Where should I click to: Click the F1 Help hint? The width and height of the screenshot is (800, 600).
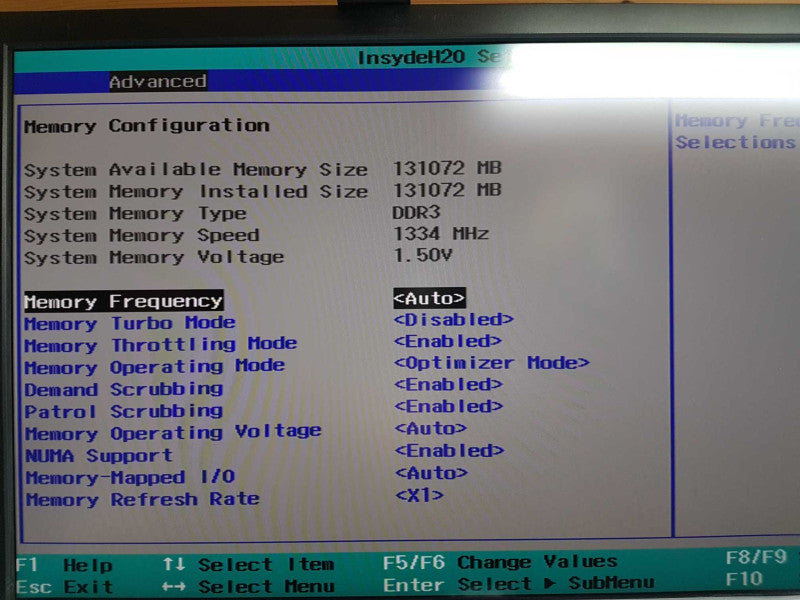pyautogui.click(x=64, y=565)
